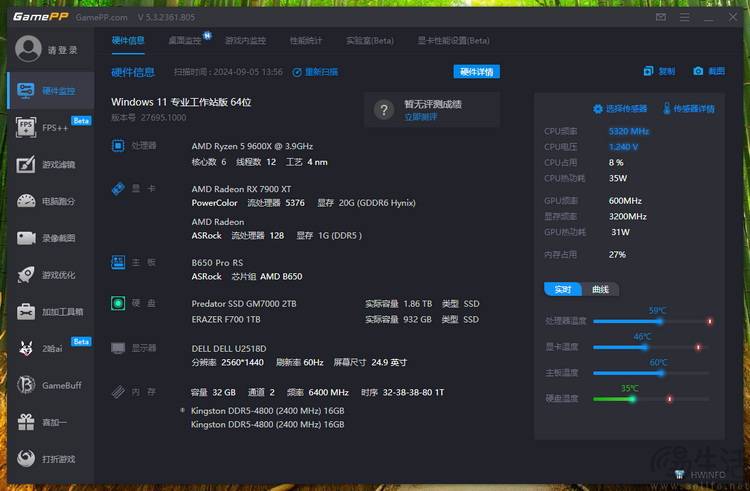Click the 扫描时间 2024-09-05 13:56 text
Image resolution: width=750 pixels, height=491 pixels.
point(228,72)
